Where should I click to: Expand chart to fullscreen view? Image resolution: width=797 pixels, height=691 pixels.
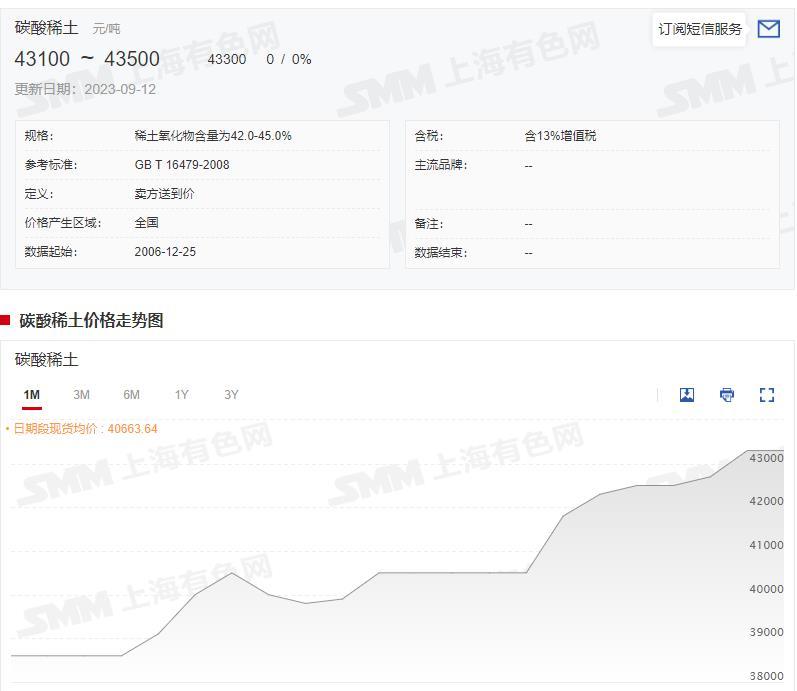click(x=767, y=395)
